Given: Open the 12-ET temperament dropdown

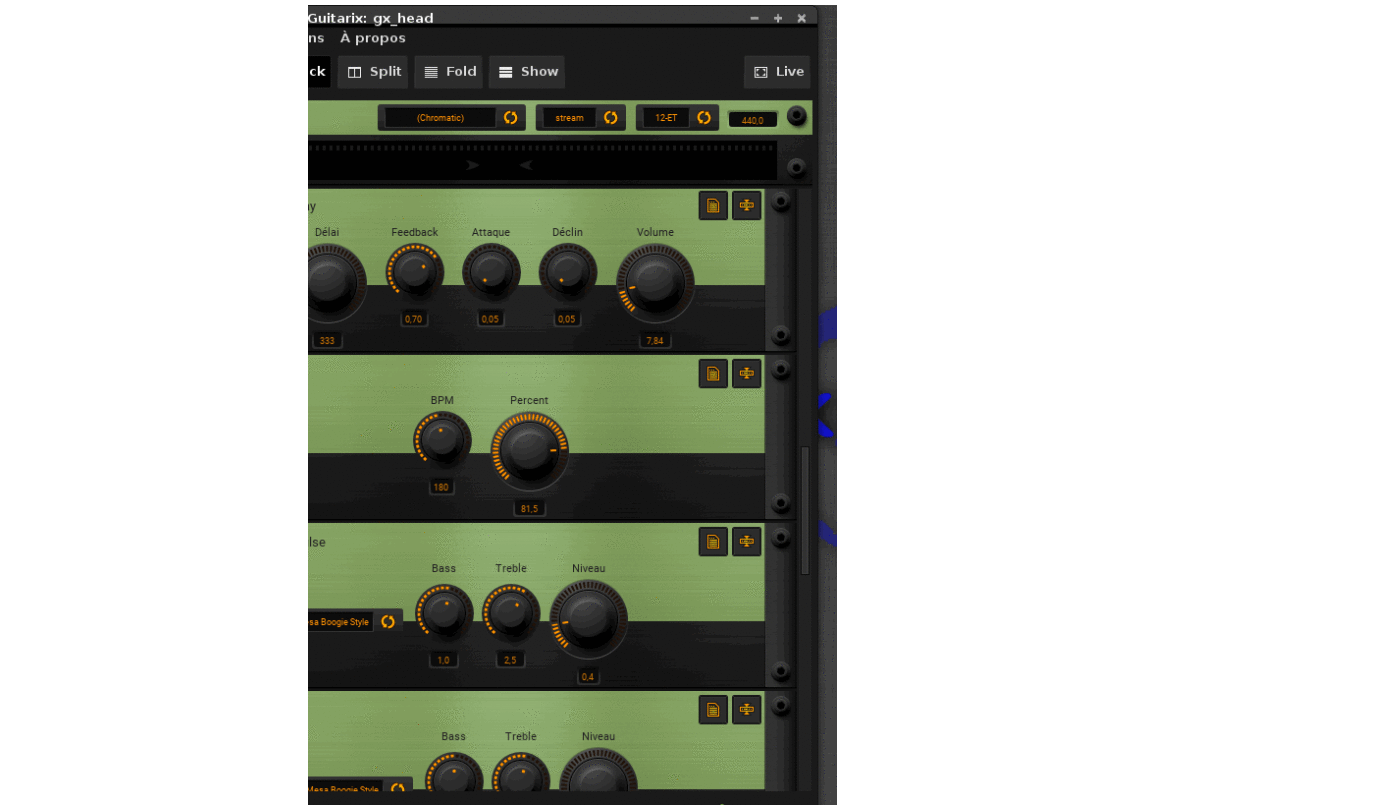Looking at the screenshot, I should [678, 118].
